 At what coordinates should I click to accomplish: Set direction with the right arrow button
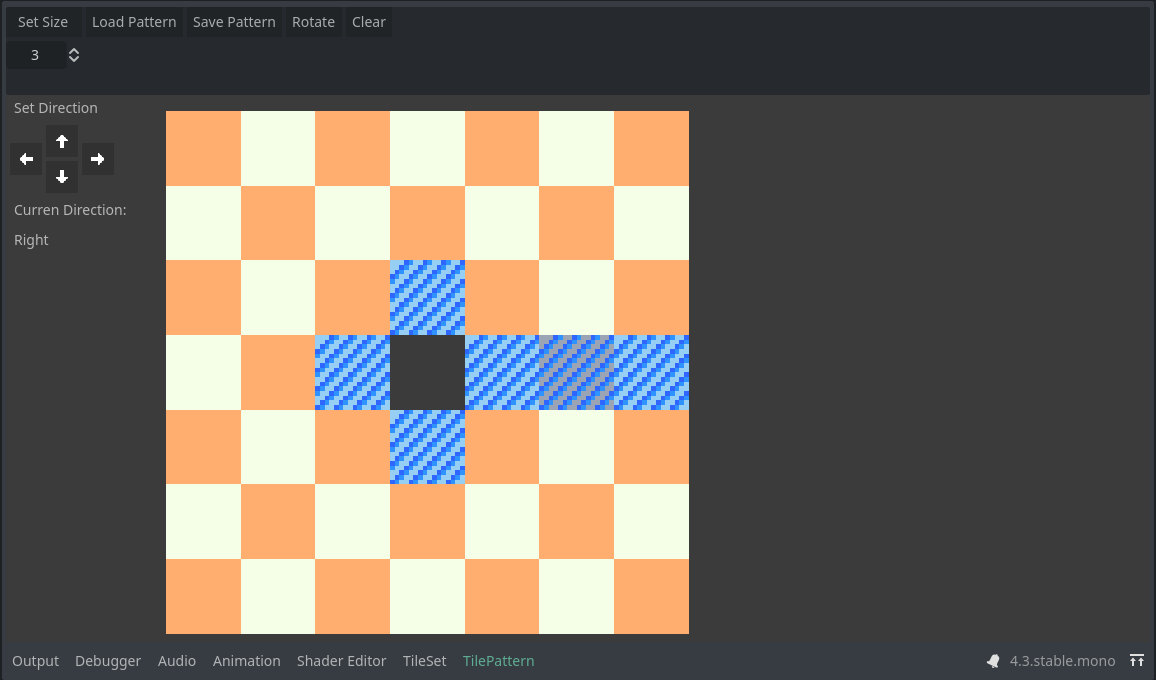pyautogui.click(x=97, y=159)
